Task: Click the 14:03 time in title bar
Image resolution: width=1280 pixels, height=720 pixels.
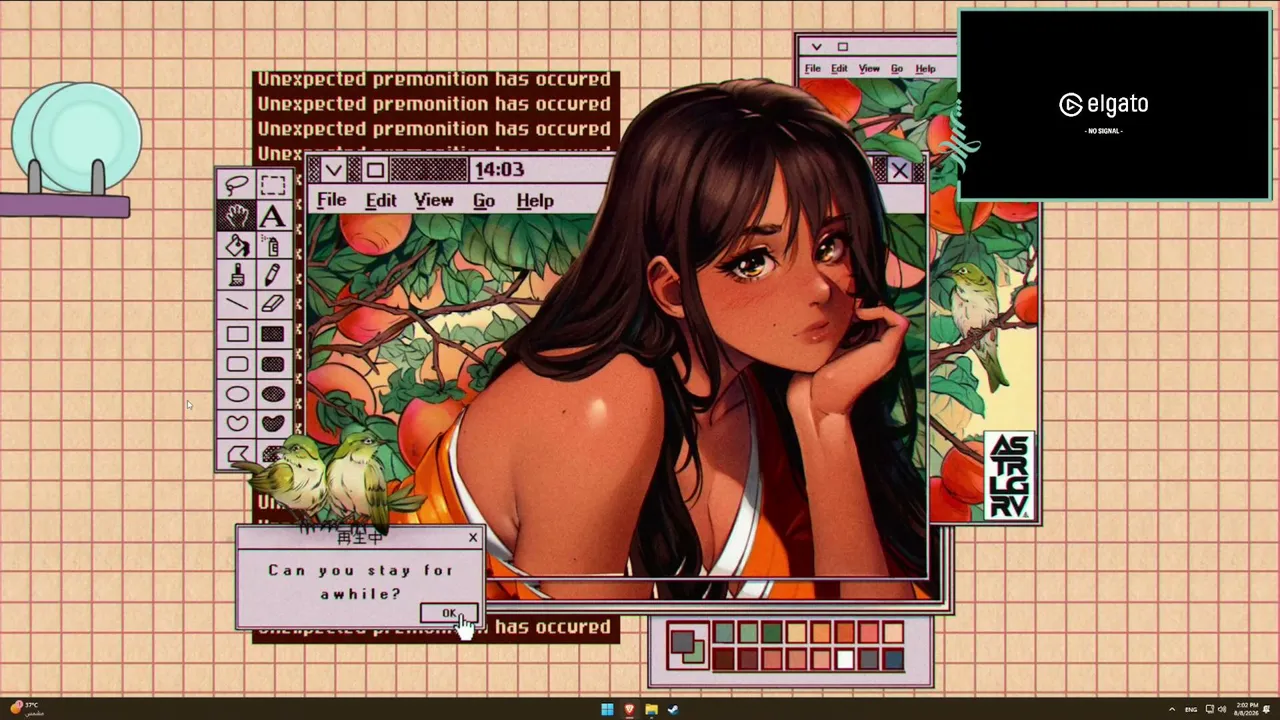Action: coord(499,170)
